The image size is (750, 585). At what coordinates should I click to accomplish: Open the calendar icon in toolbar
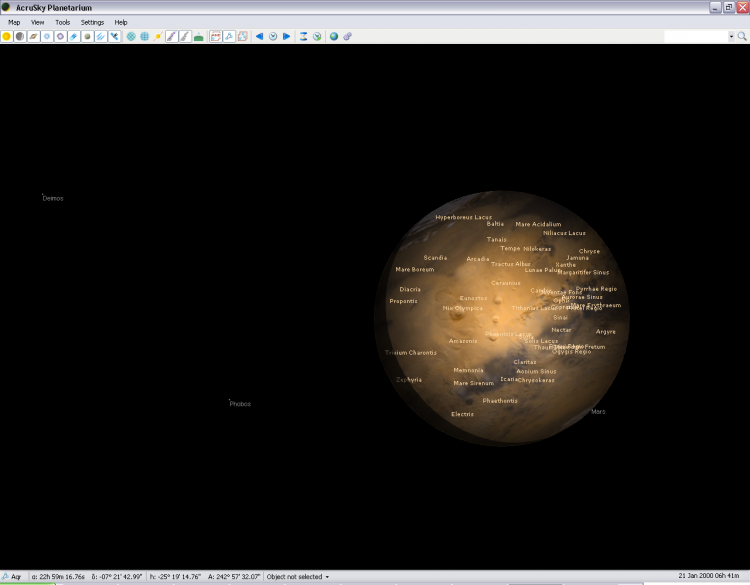pos(216,36)
